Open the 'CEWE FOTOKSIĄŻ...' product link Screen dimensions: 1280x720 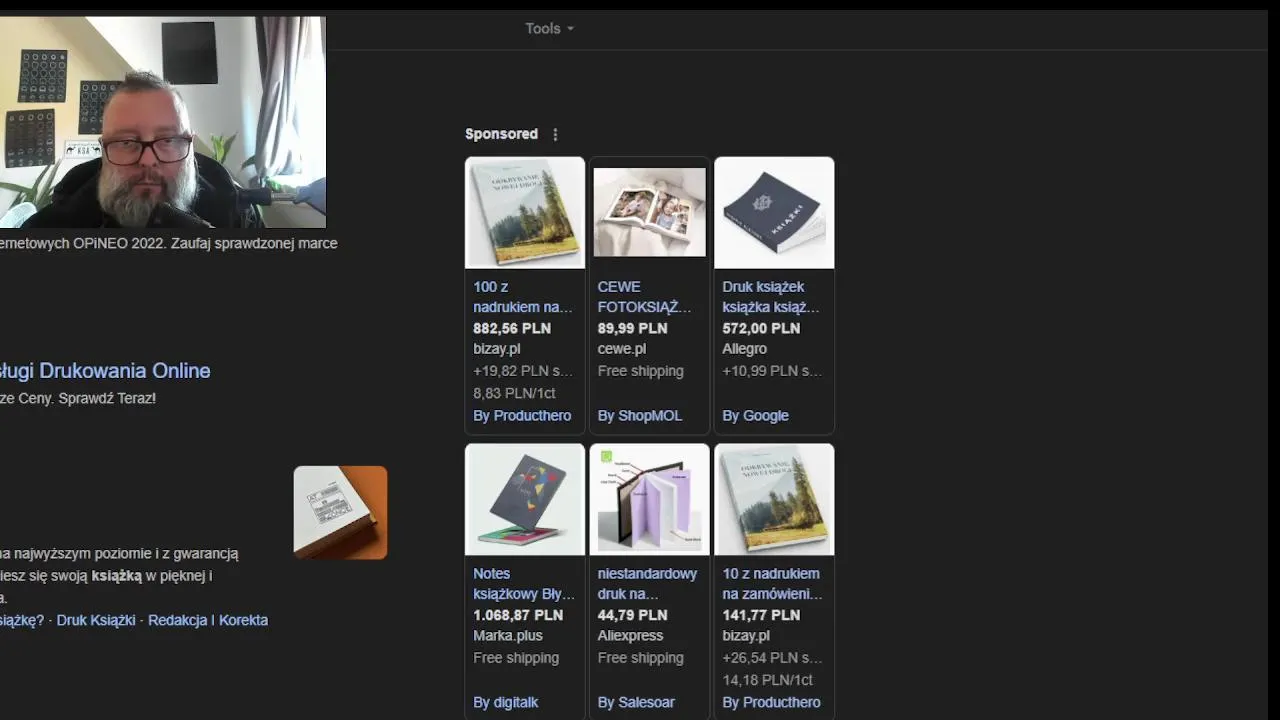(645, 297)
